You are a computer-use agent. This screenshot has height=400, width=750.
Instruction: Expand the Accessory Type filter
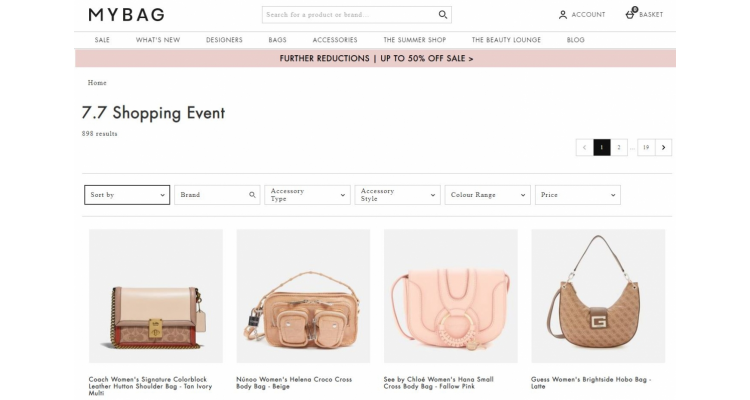(x=308, y=195)
